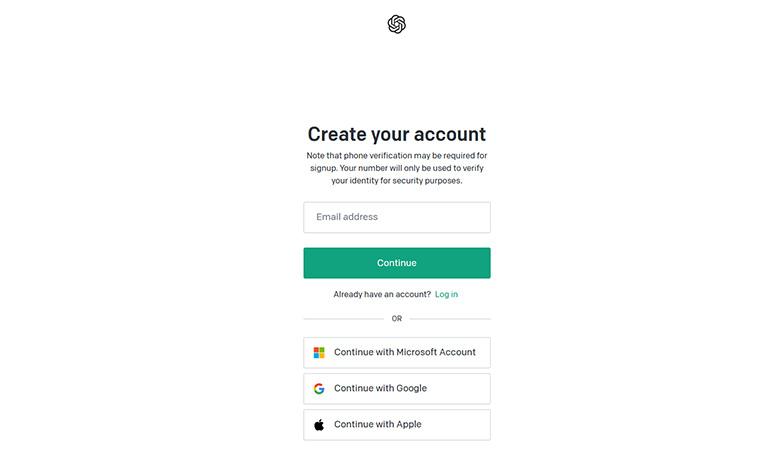The image size is (780, 470).
Task: Sign up using Continue with Google
Action: click(x=397, y=388)
